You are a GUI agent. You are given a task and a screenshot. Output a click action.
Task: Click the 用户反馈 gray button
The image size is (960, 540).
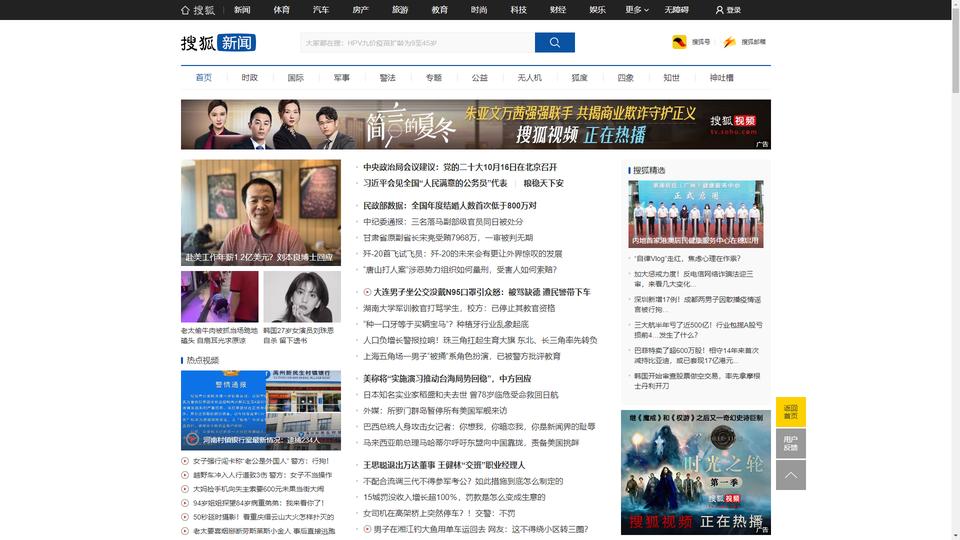pyautogui.click(x=791, y=443)
